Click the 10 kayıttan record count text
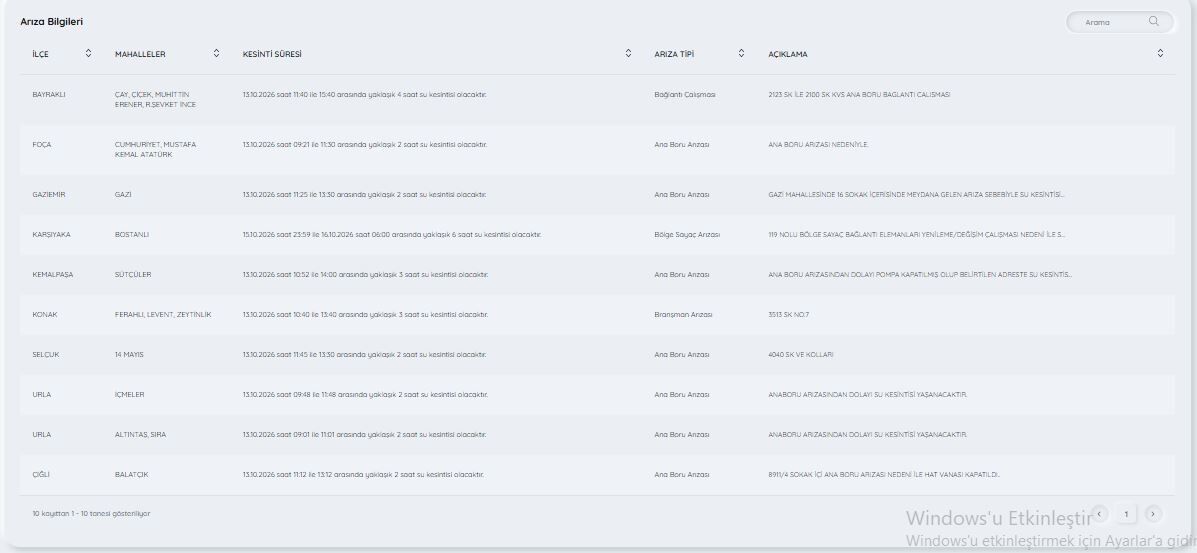 click(x=92, y=514)
